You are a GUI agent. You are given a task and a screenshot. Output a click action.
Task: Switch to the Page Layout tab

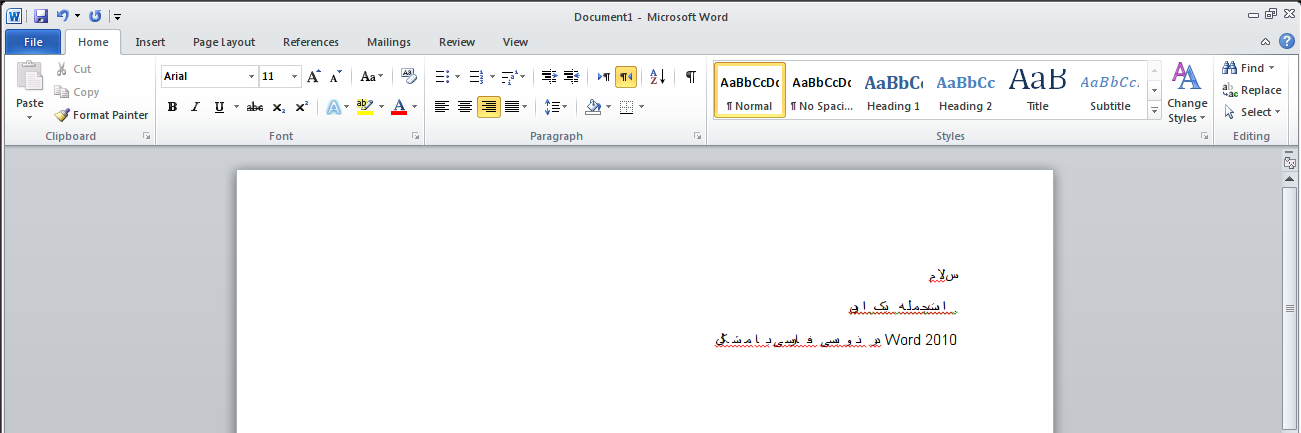pos(224,42)
